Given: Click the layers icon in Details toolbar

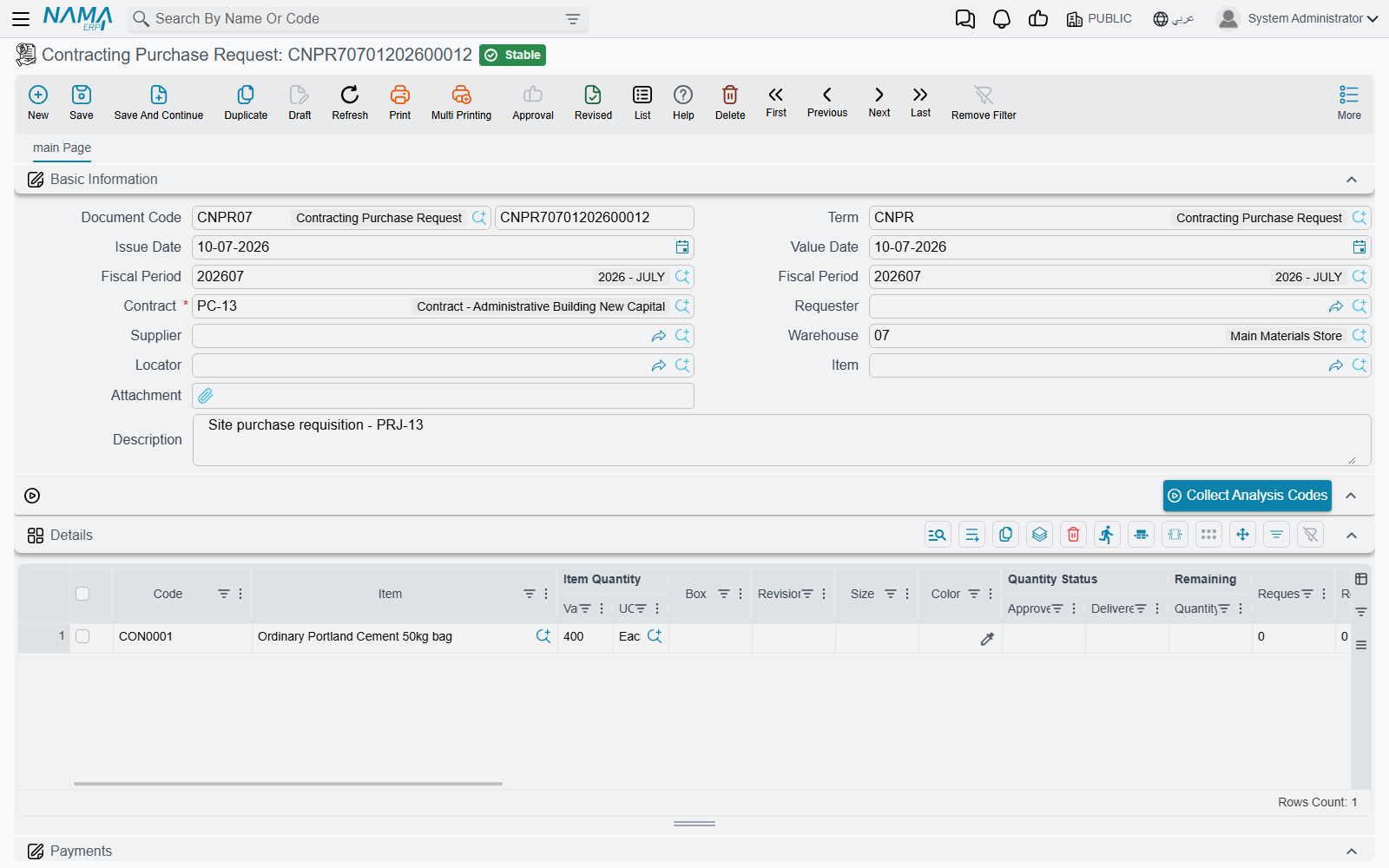Looking at the screenshot, I should pos(1040,535).
